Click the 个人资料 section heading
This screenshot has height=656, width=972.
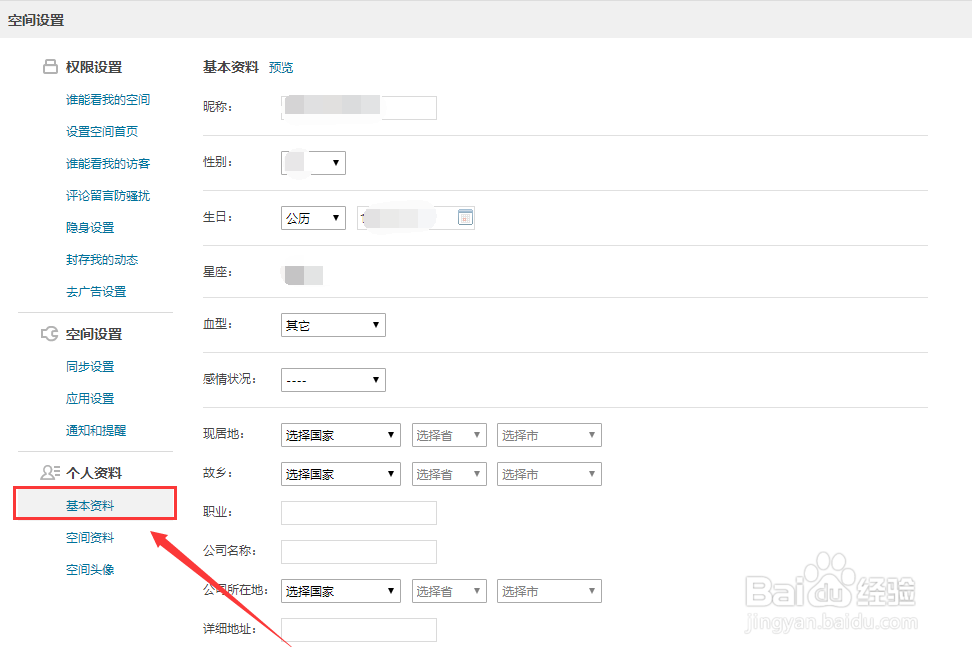point(94,473)
